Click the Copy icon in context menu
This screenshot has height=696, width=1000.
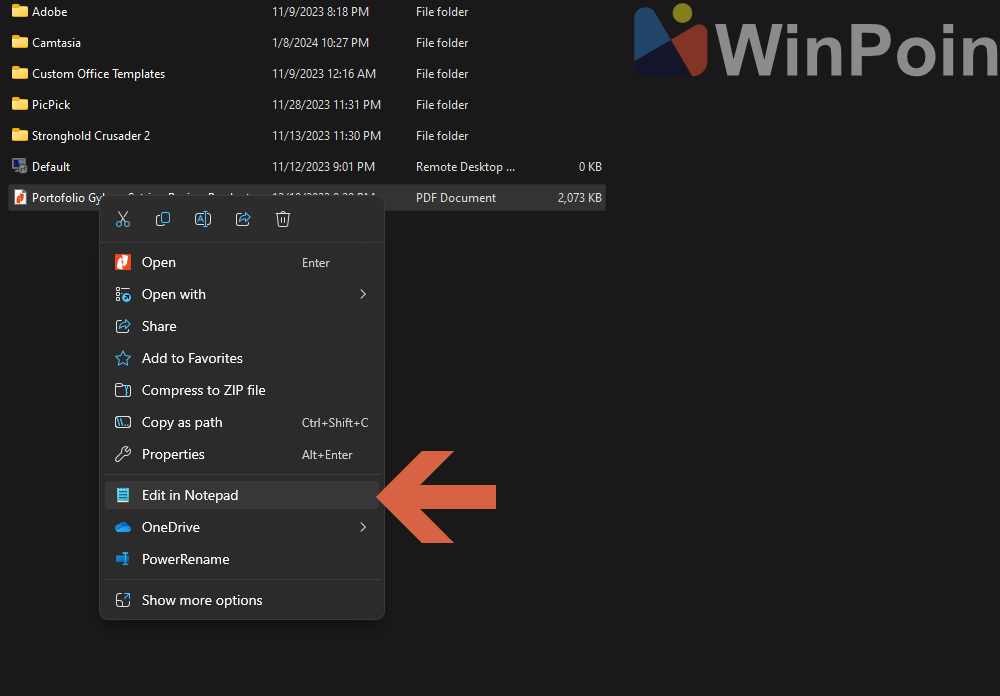pyautogui.click(x=163, y=220)
